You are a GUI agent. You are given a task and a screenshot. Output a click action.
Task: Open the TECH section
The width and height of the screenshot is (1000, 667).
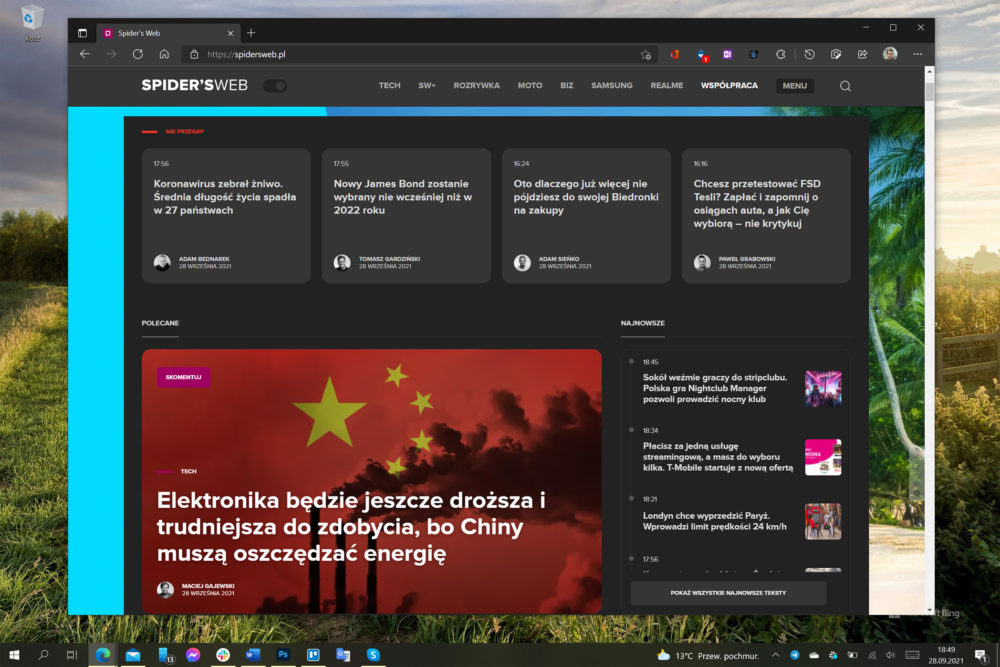(x=389, y=85)
